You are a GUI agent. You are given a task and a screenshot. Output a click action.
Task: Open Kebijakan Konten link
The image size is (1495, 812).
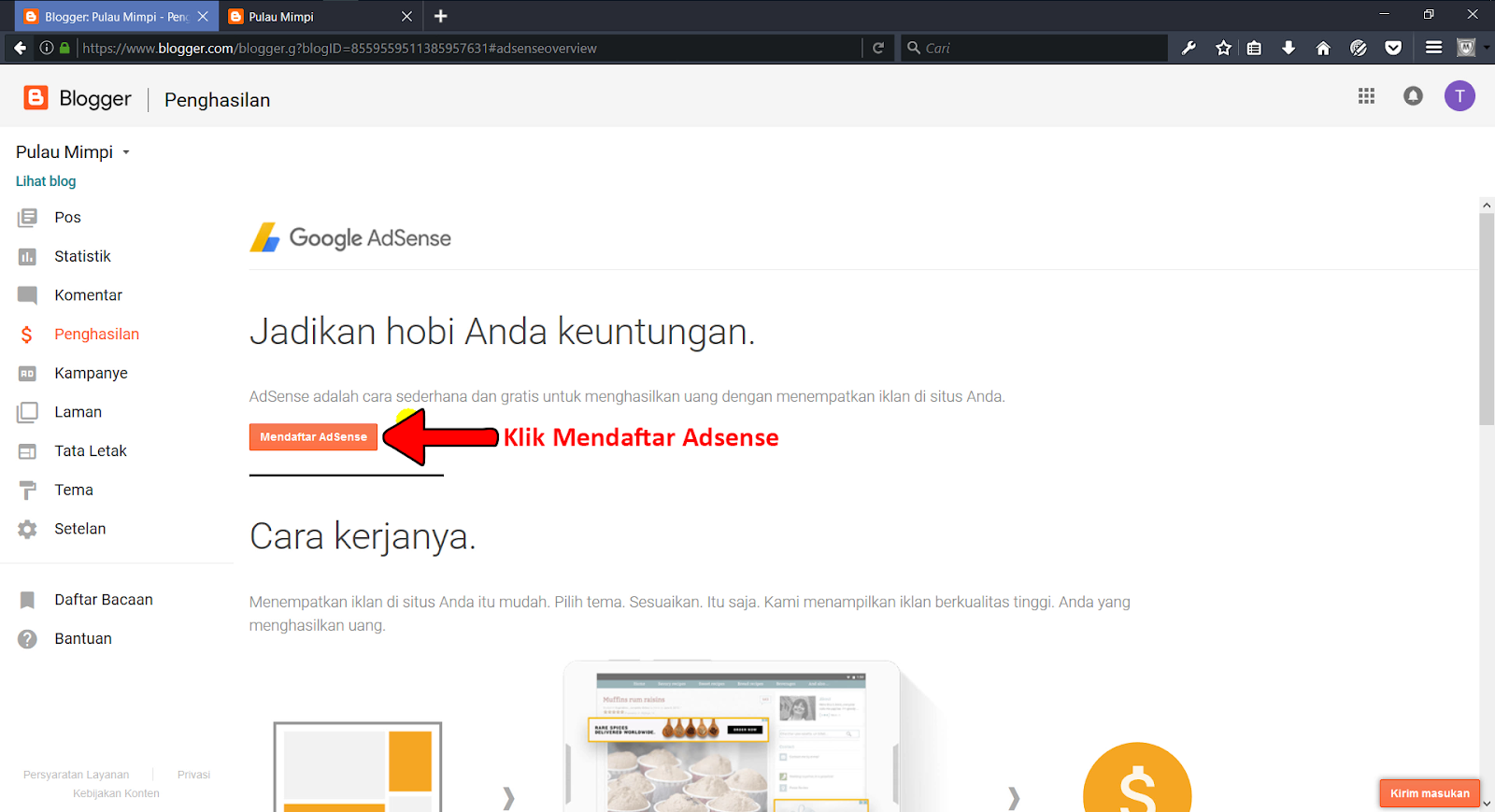pyautogui.click(x=116, y=793)
